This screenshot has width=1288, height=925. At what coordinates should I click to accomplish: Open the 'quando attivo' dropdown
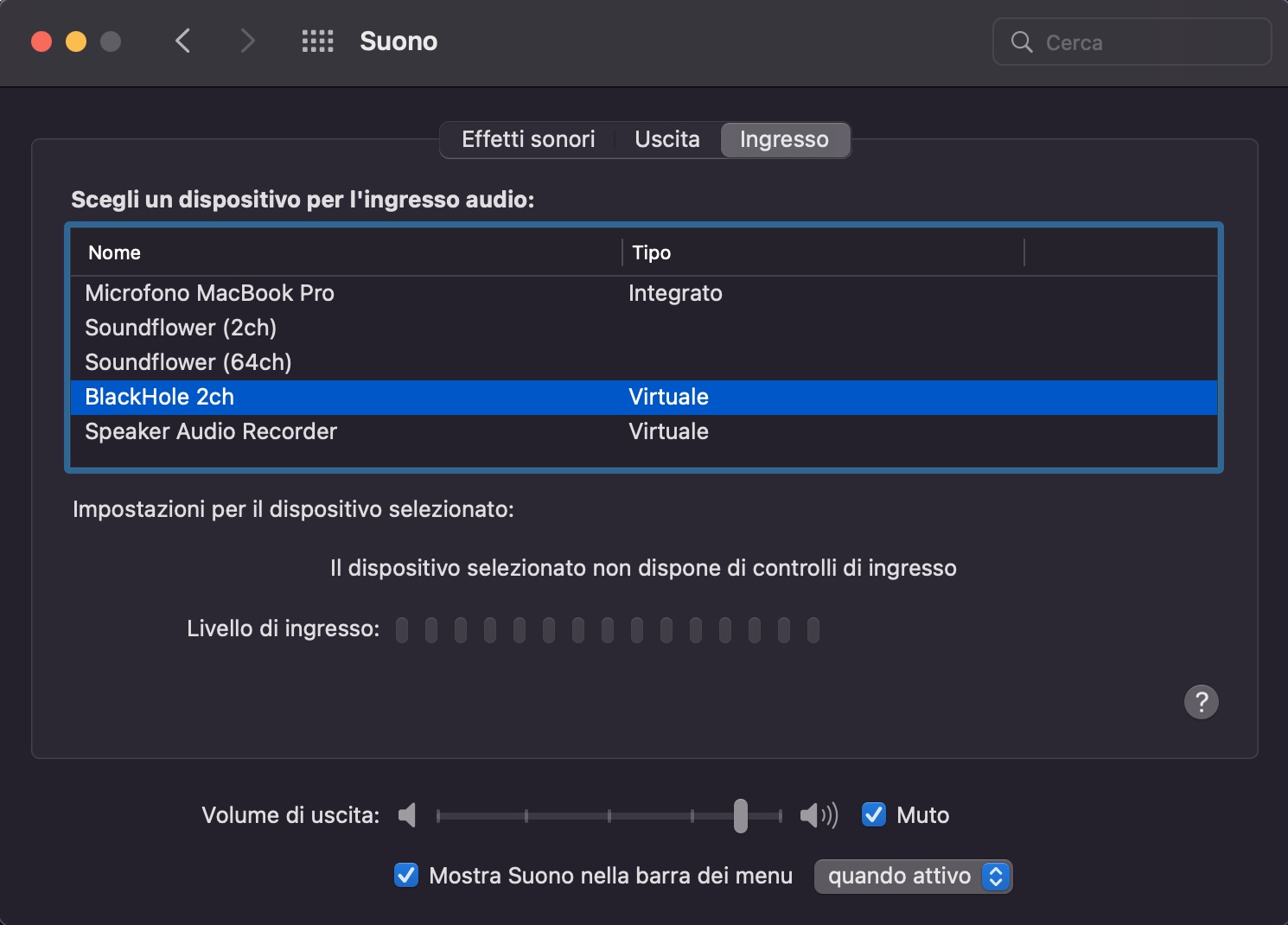point(913,876)
